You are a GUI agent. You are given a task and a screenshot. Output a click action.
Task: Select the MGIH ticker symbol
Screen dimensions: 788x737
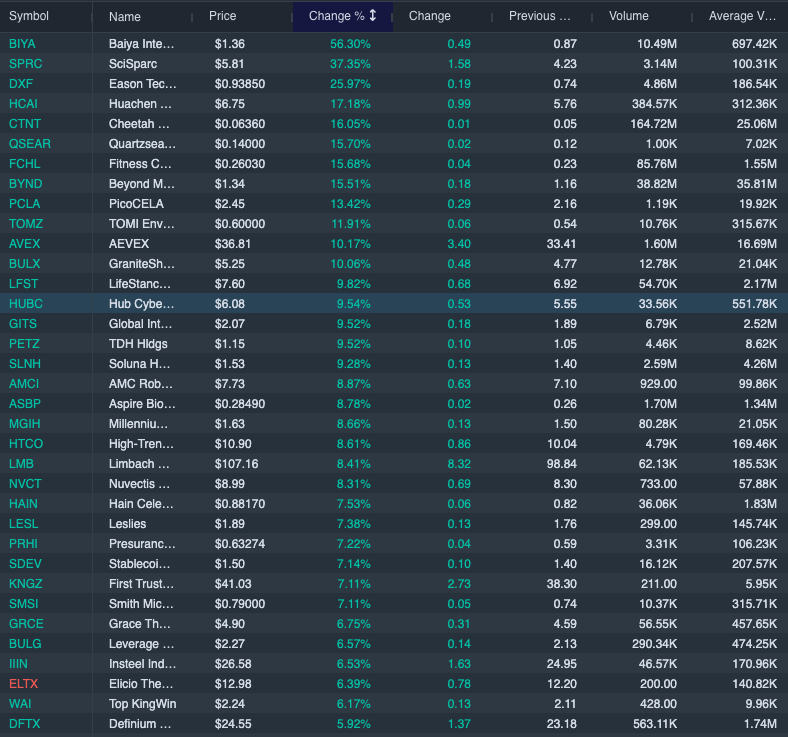(x=25, y=424)
